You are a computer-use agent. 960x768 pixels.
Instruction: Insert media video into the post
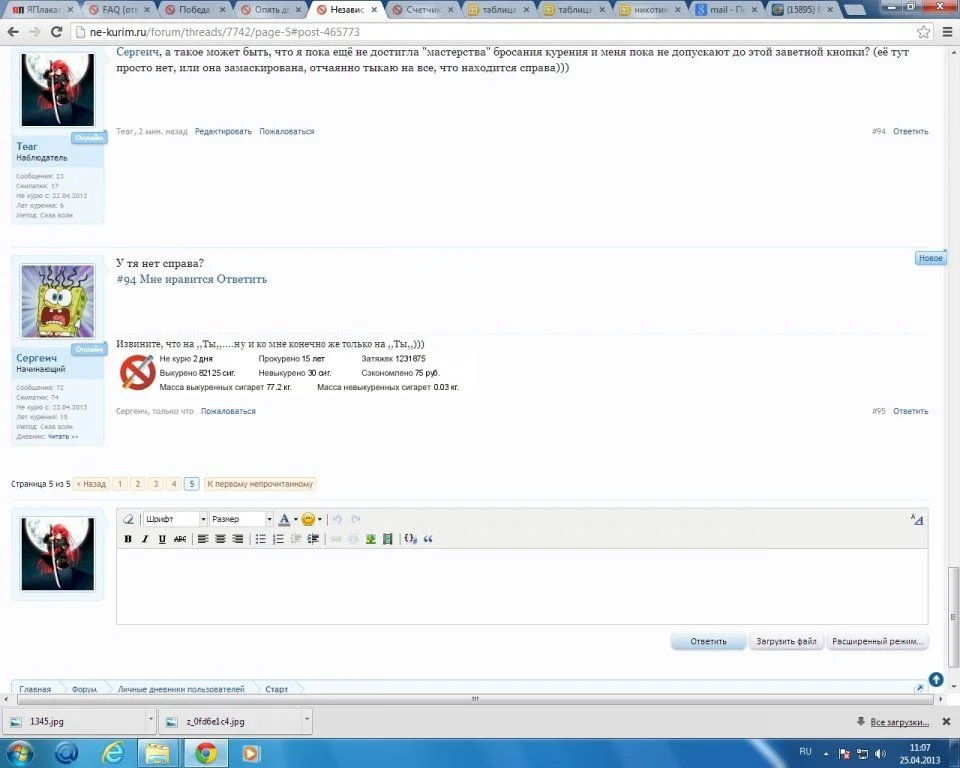click(x=388, y=539)
